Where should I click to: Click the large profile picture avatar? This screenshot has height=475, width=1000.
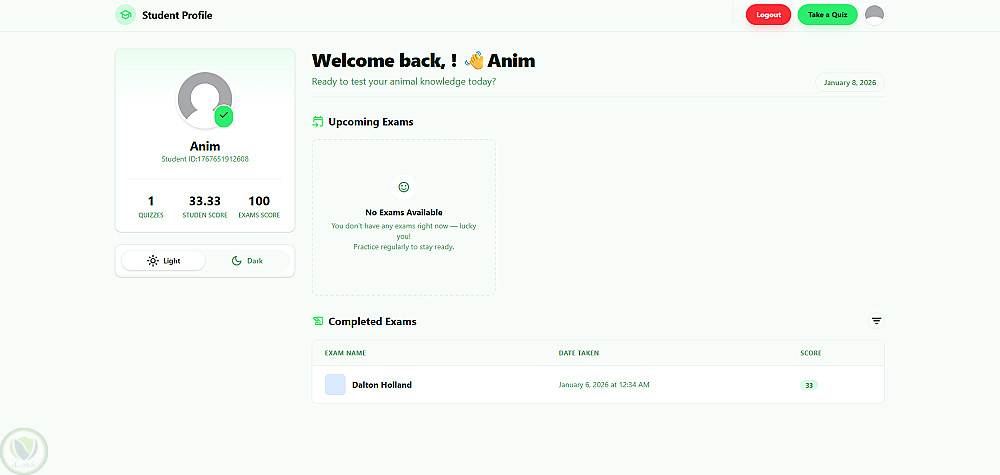click(x=205, y=100)
